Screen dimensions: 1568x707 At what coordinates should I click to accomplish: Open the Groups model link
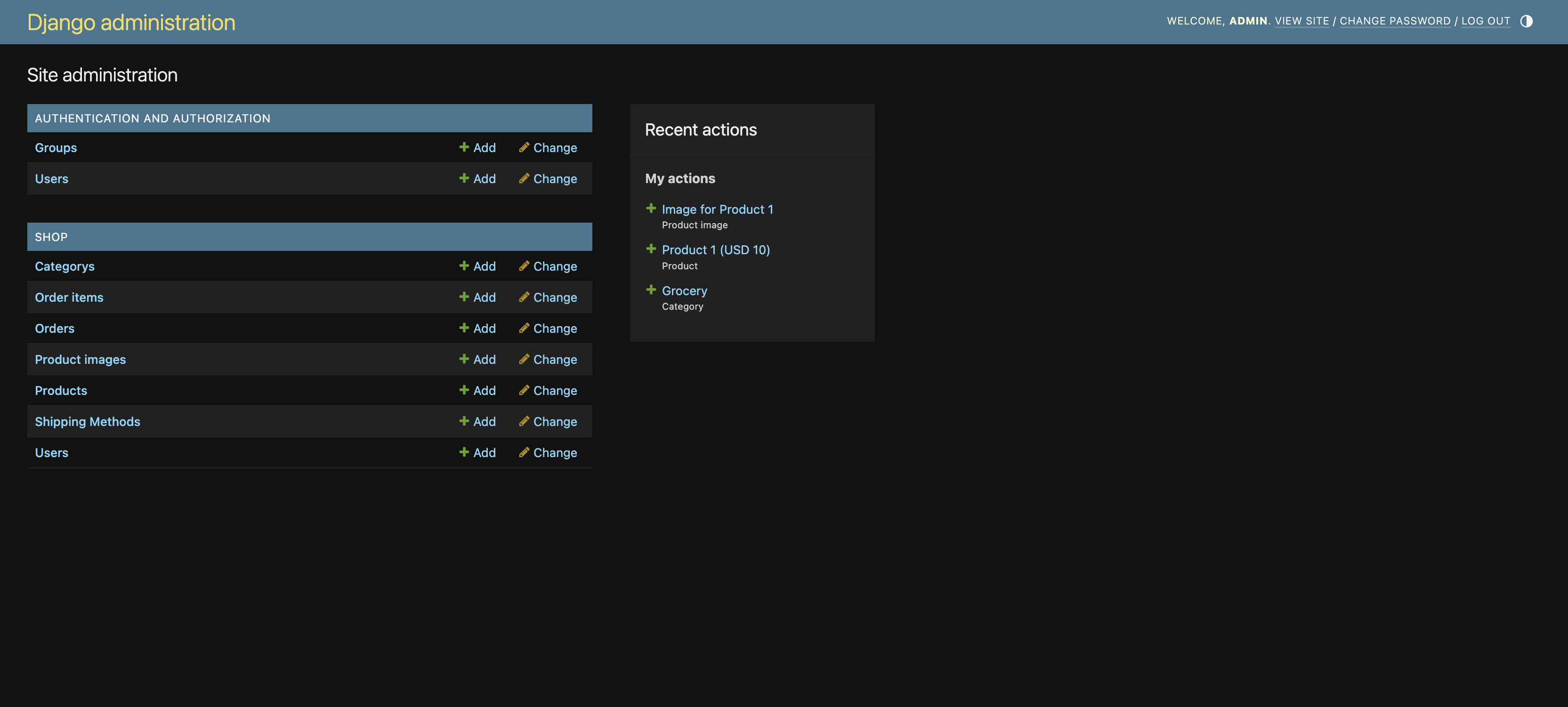56,148
